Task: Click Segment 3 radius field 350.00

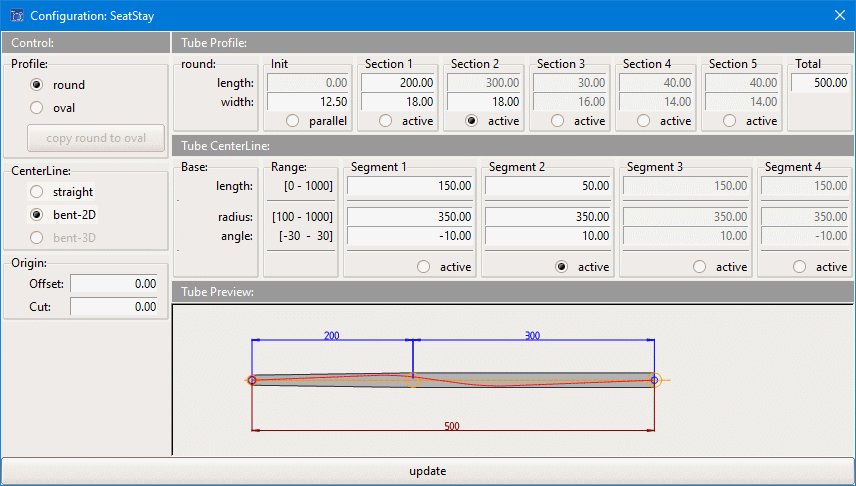Action: [x=687, y=217]
